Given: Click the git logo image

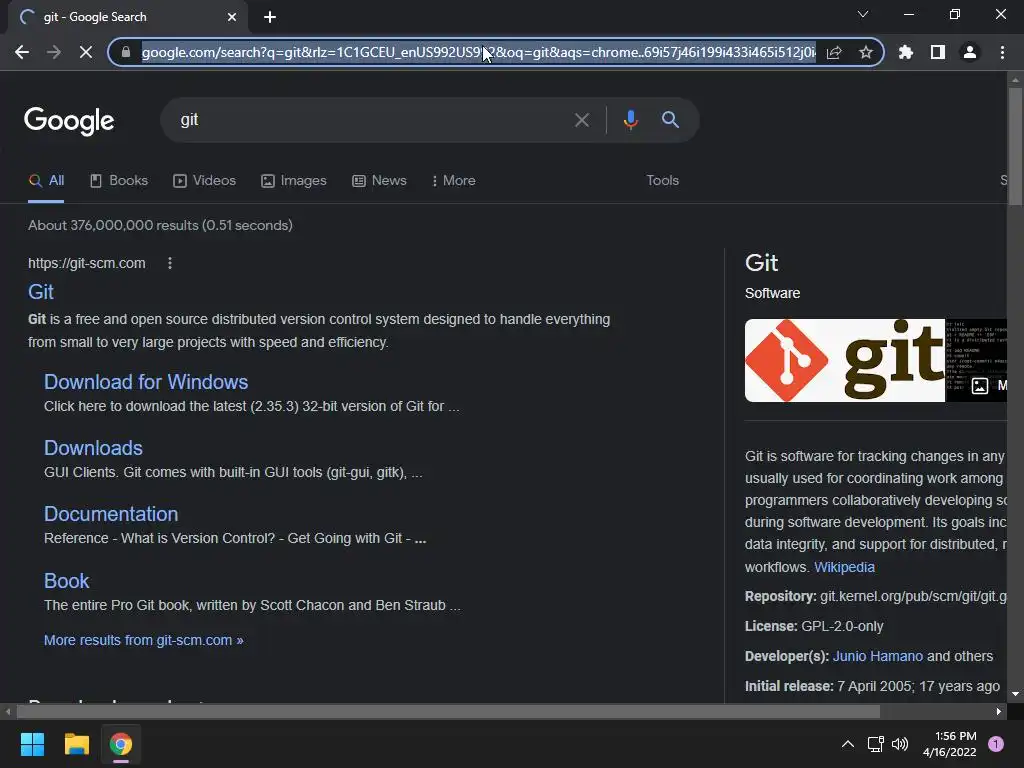Looking at the screenshot, I should 844,360.
